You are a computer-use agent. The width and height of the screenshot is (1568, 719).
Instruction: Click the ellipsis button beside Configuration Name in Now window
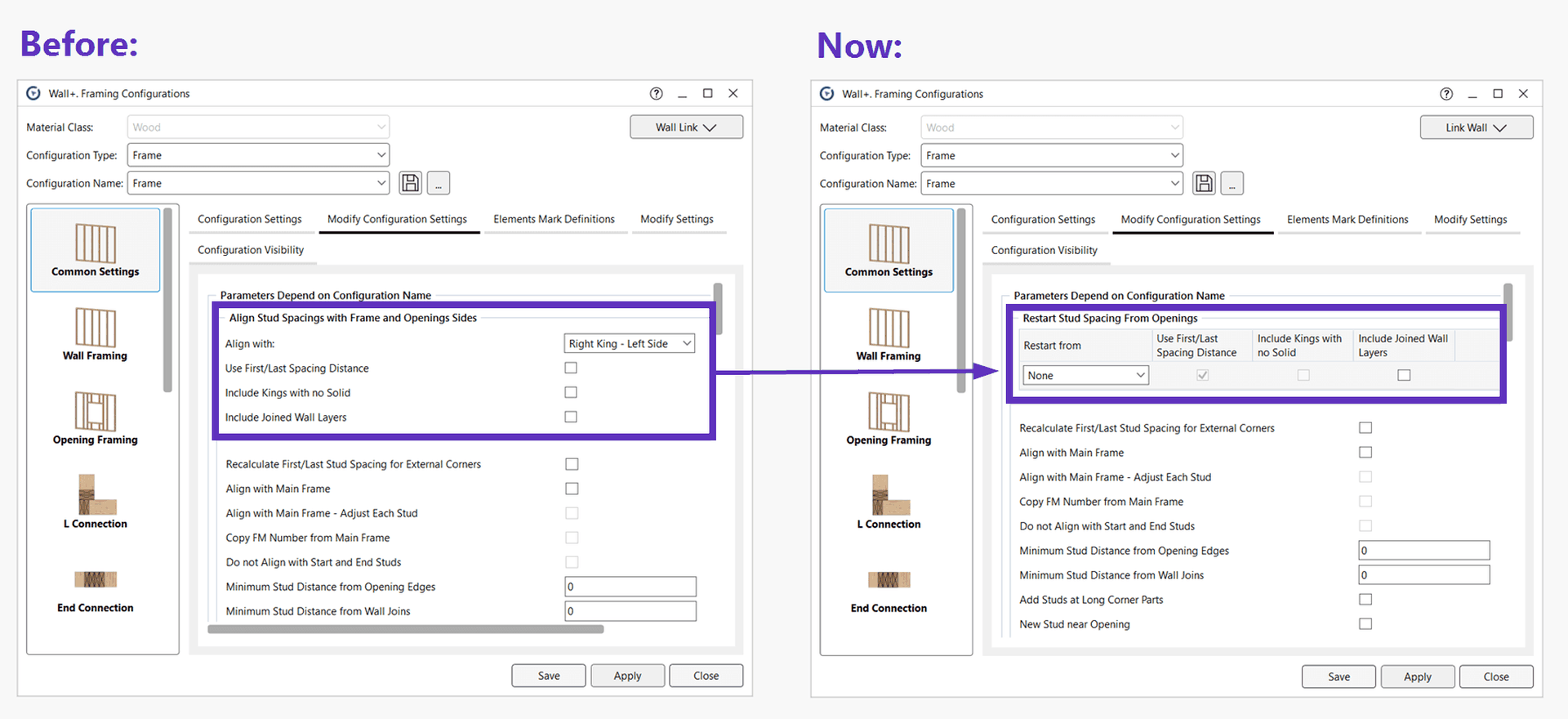[1232, 184]
